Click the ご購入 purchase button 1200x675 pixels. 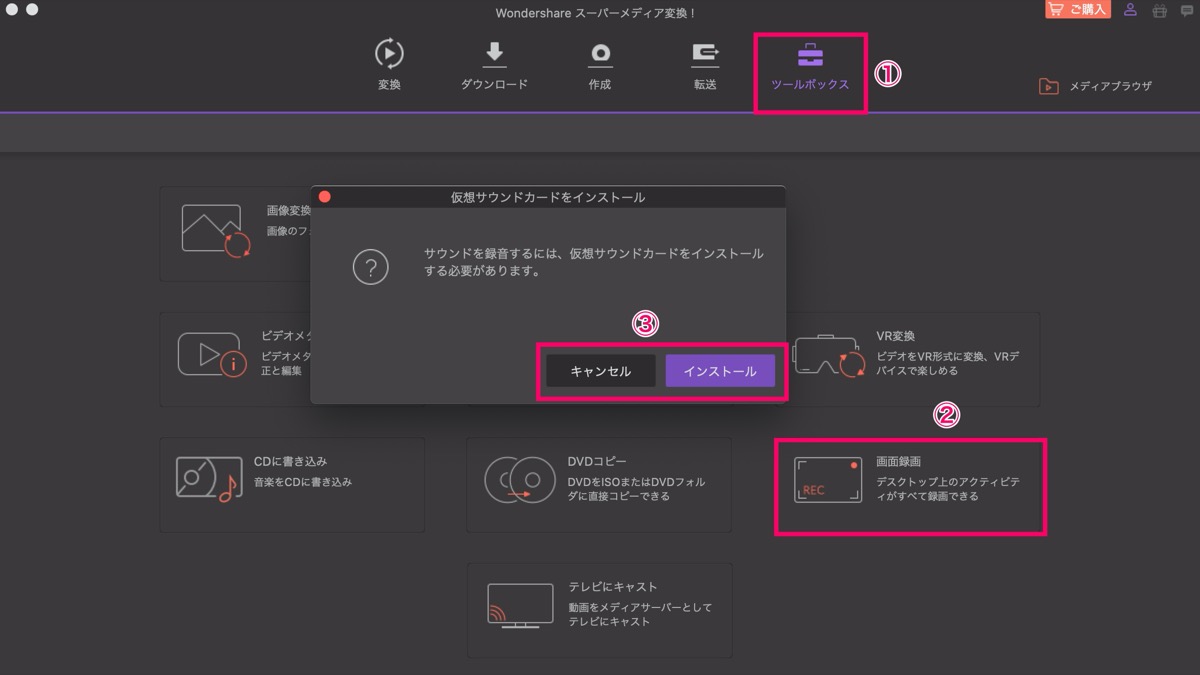(1078, 10)
